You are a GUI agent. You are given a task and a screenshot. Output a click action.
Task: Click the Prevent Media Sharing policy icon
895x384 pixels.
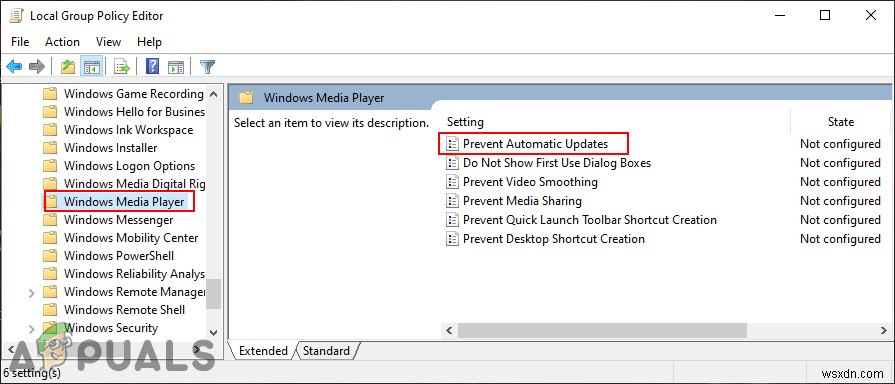[x=453, y=201]
